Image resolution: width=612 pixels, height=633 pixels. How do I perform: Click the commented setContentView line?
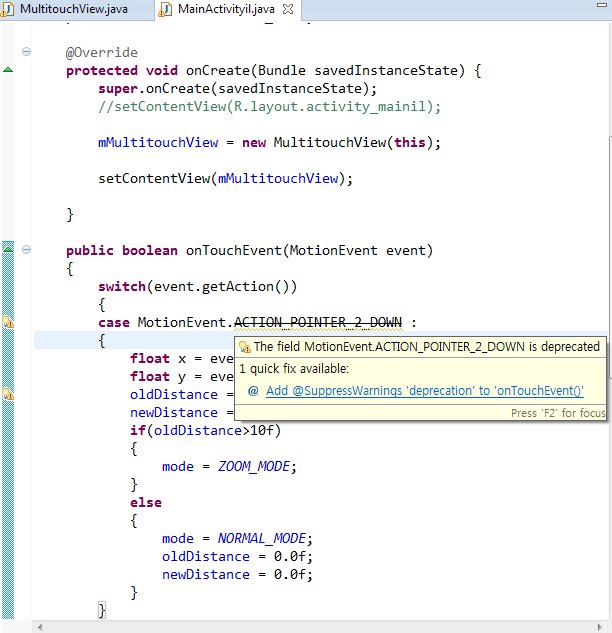pos(269,107)
